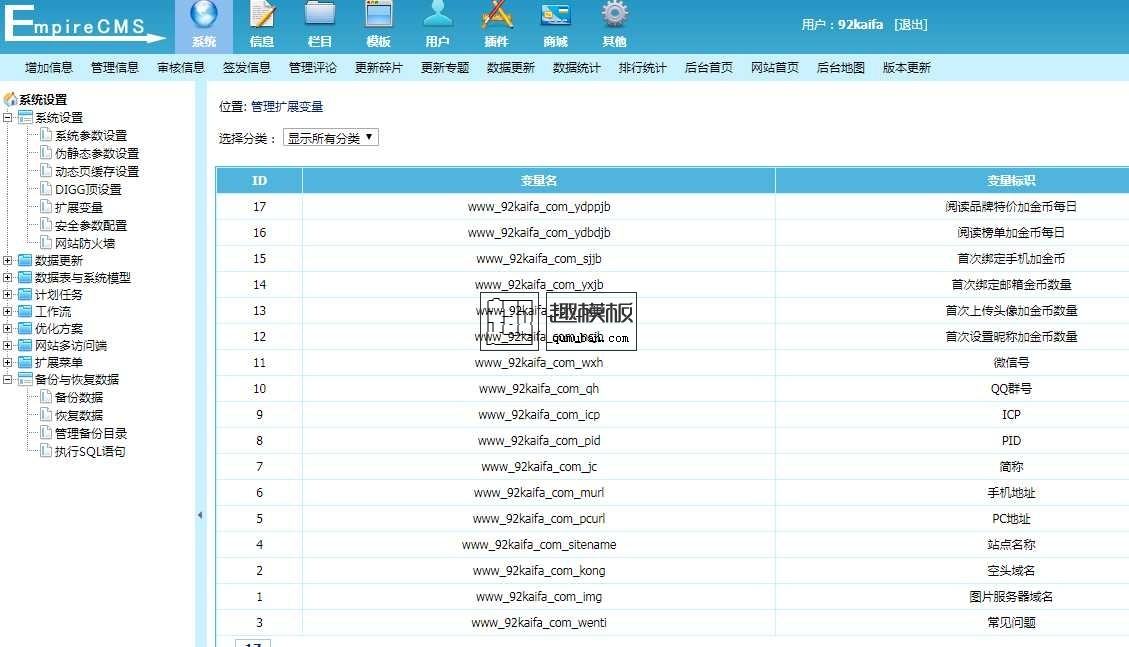Click the page icon beside DIGG顶设置
This screenshot has height=647, width=1129.
click(46, 189)
